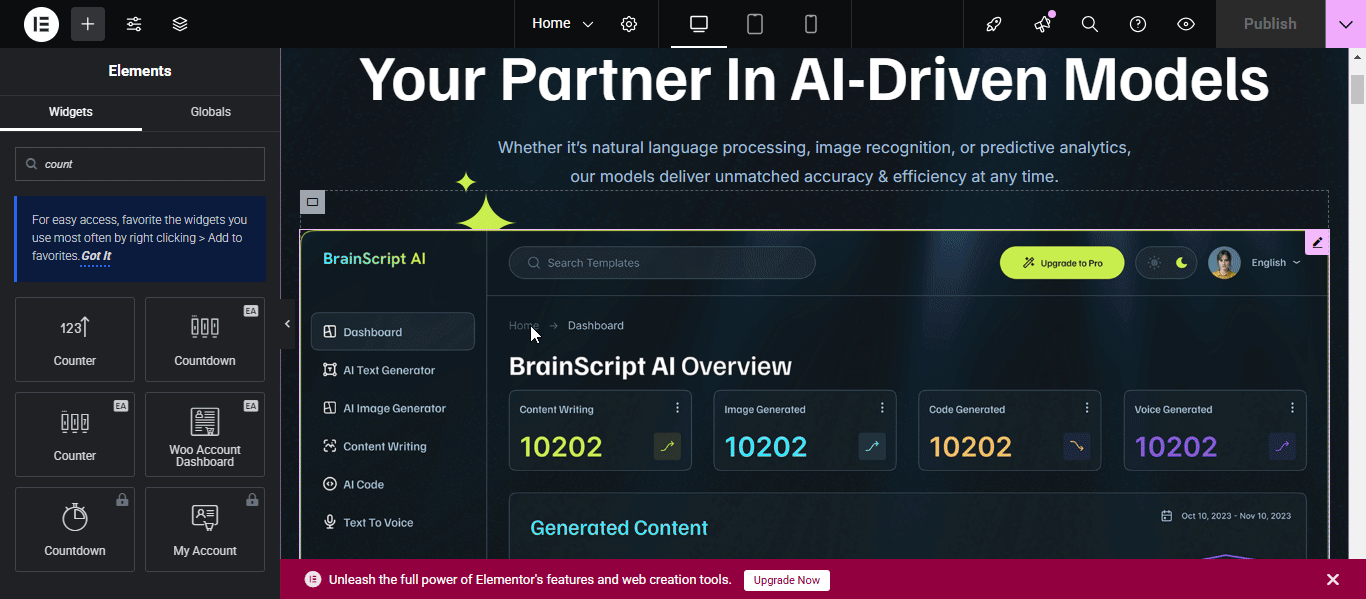Open Code Generated card options menu
The width and height of the screenshot is (1366, 599).
tap(1087, 408)
